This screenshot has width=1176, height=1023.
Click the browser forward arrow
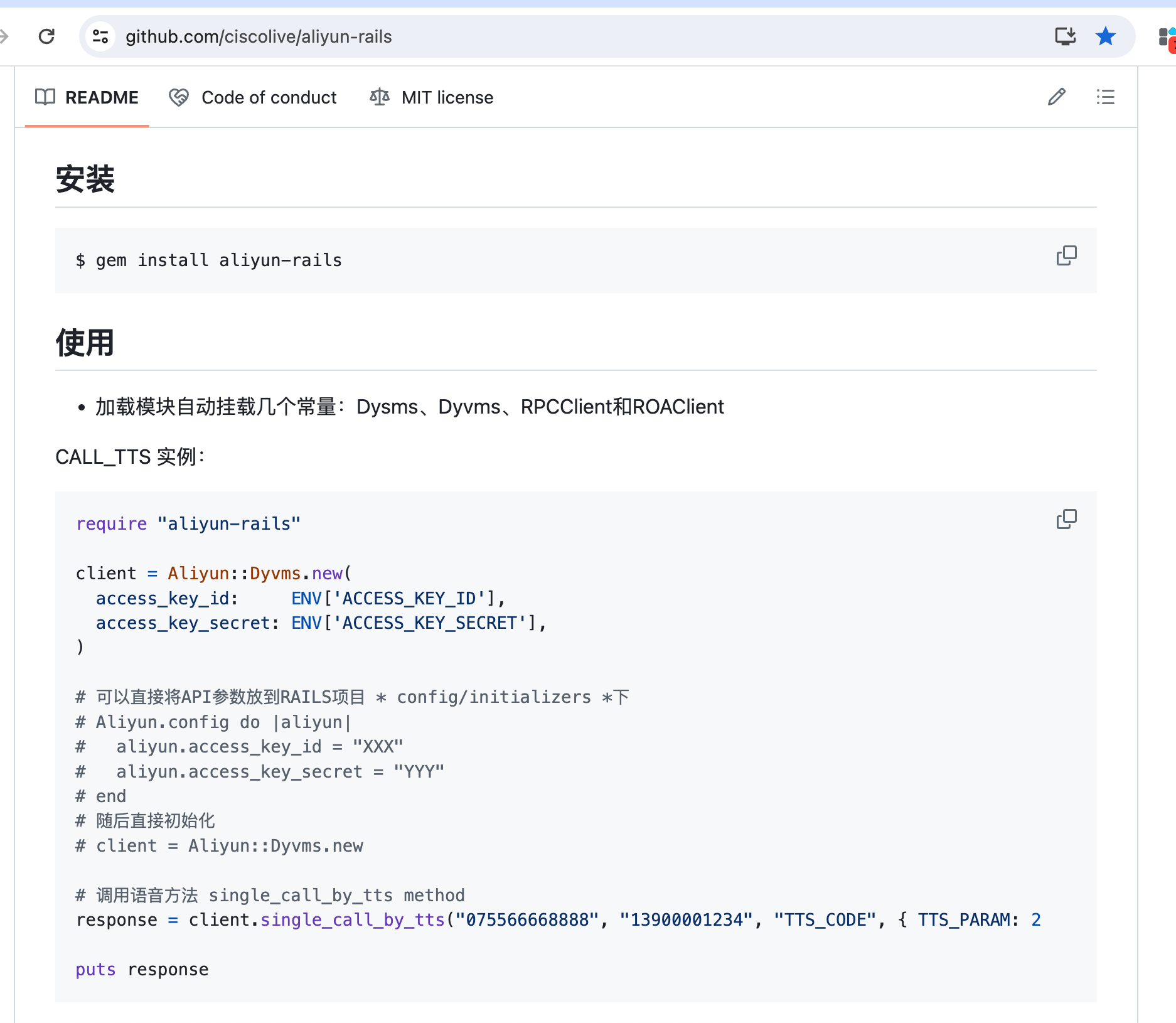point(4,36)
